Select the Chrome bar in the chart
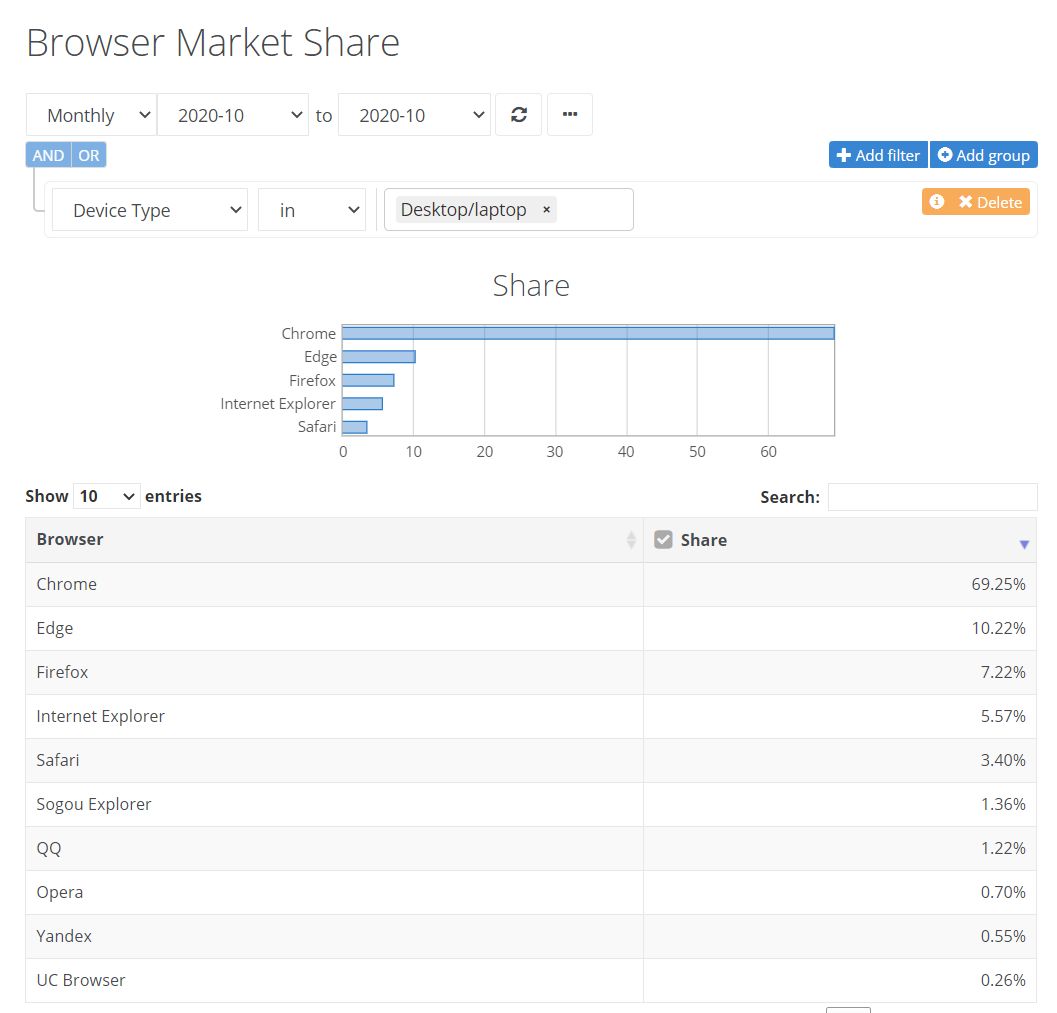 [588, 331]
